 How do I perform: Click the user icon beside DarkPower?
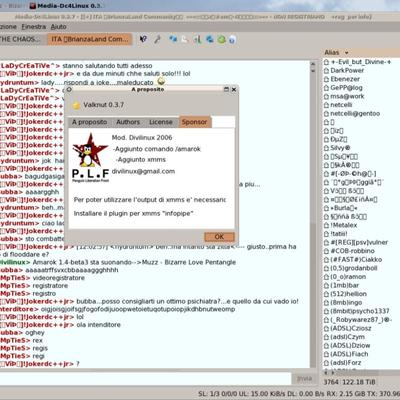(327, 71)
